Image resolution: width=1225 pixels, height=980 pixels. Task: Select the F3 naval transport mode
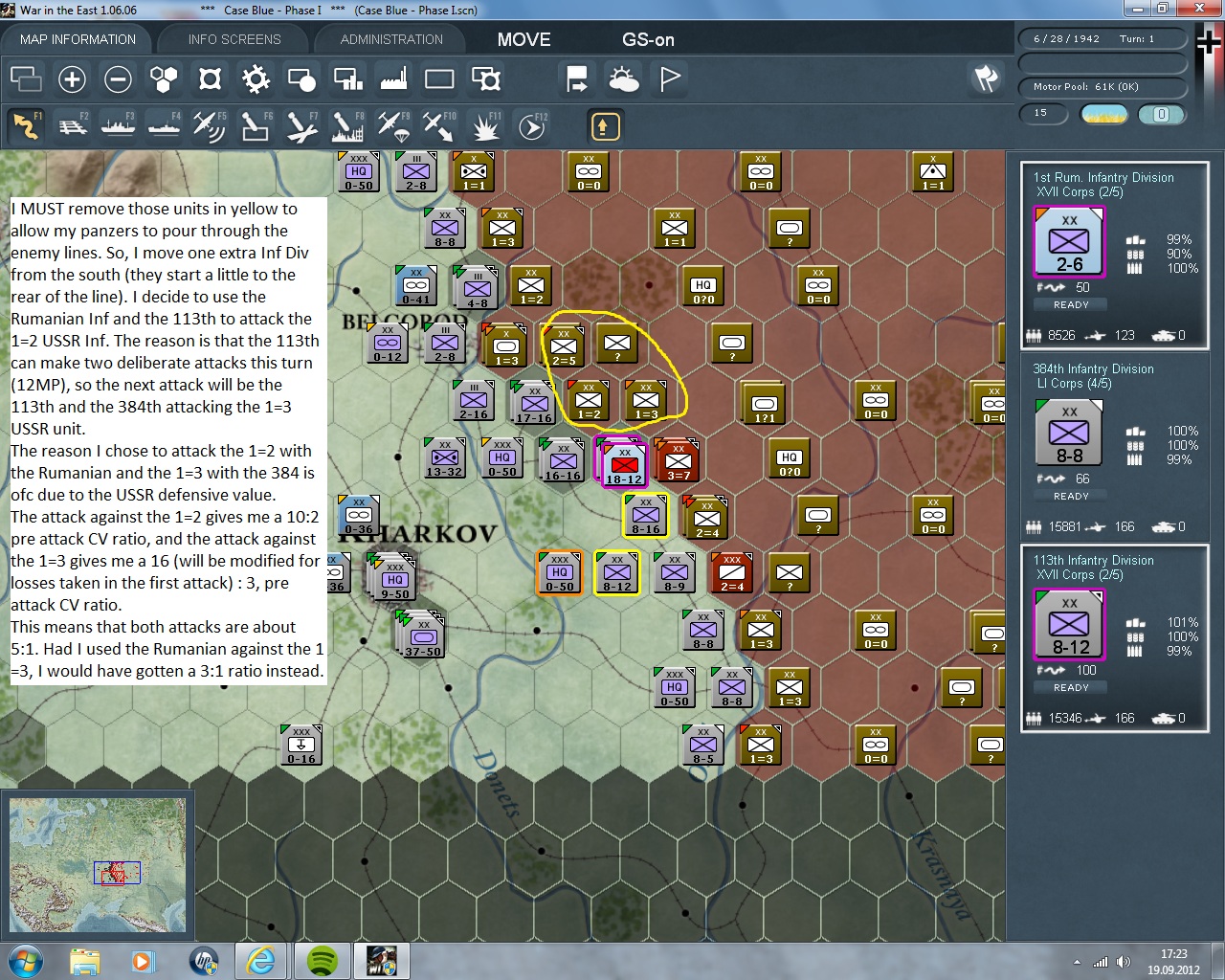(x=118, y=126)
